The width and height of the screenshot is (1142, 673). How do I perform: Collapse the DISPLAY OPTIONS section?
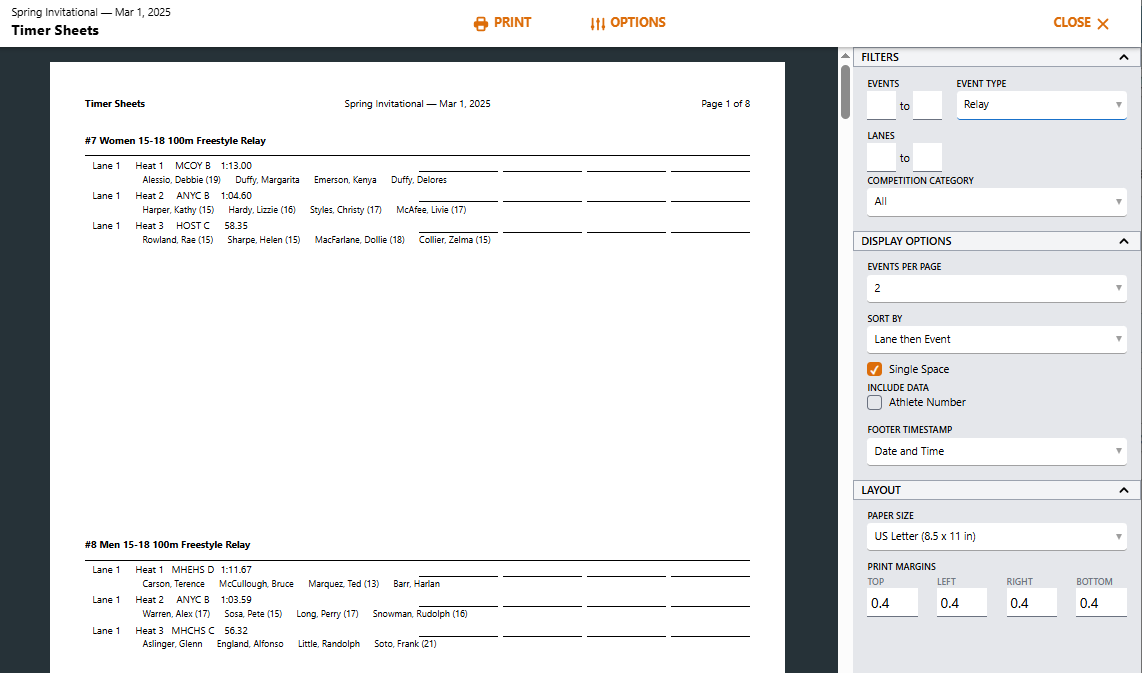(x=1124, y=241)
